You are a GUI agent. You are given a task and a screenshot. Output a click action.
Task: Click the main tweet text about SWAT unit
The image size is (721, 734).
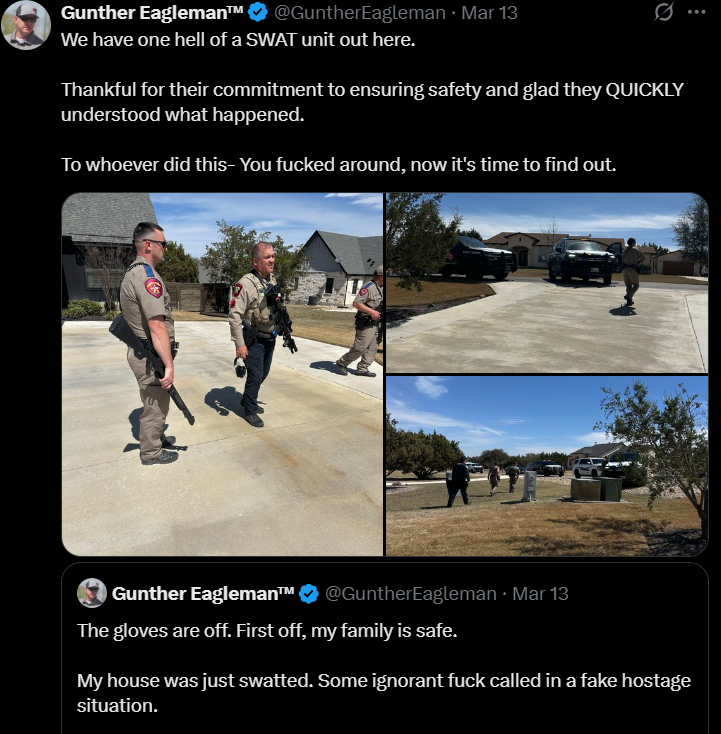click(238, 40)
